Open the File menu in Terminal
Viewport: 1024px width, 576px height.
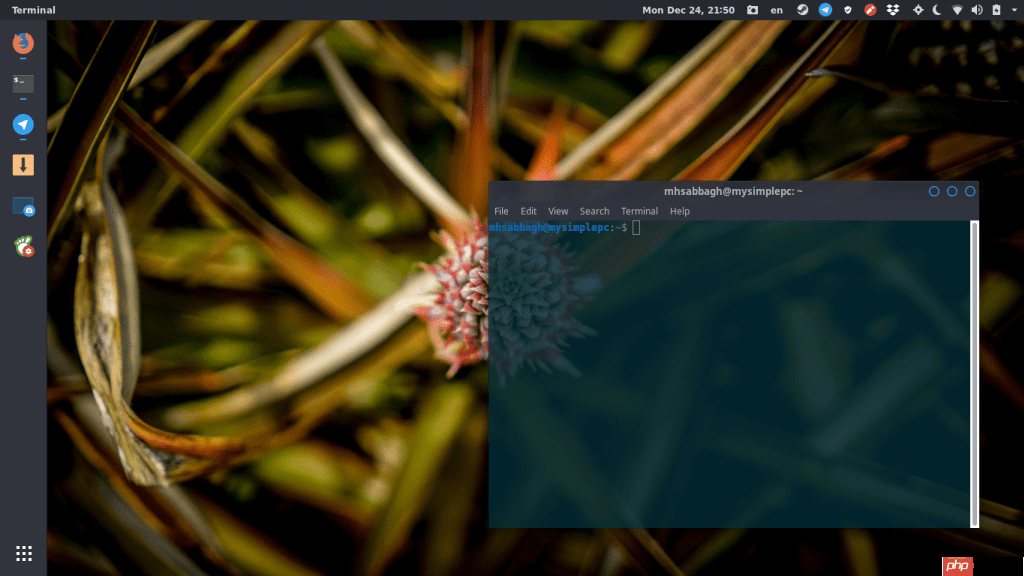(501, 211)
